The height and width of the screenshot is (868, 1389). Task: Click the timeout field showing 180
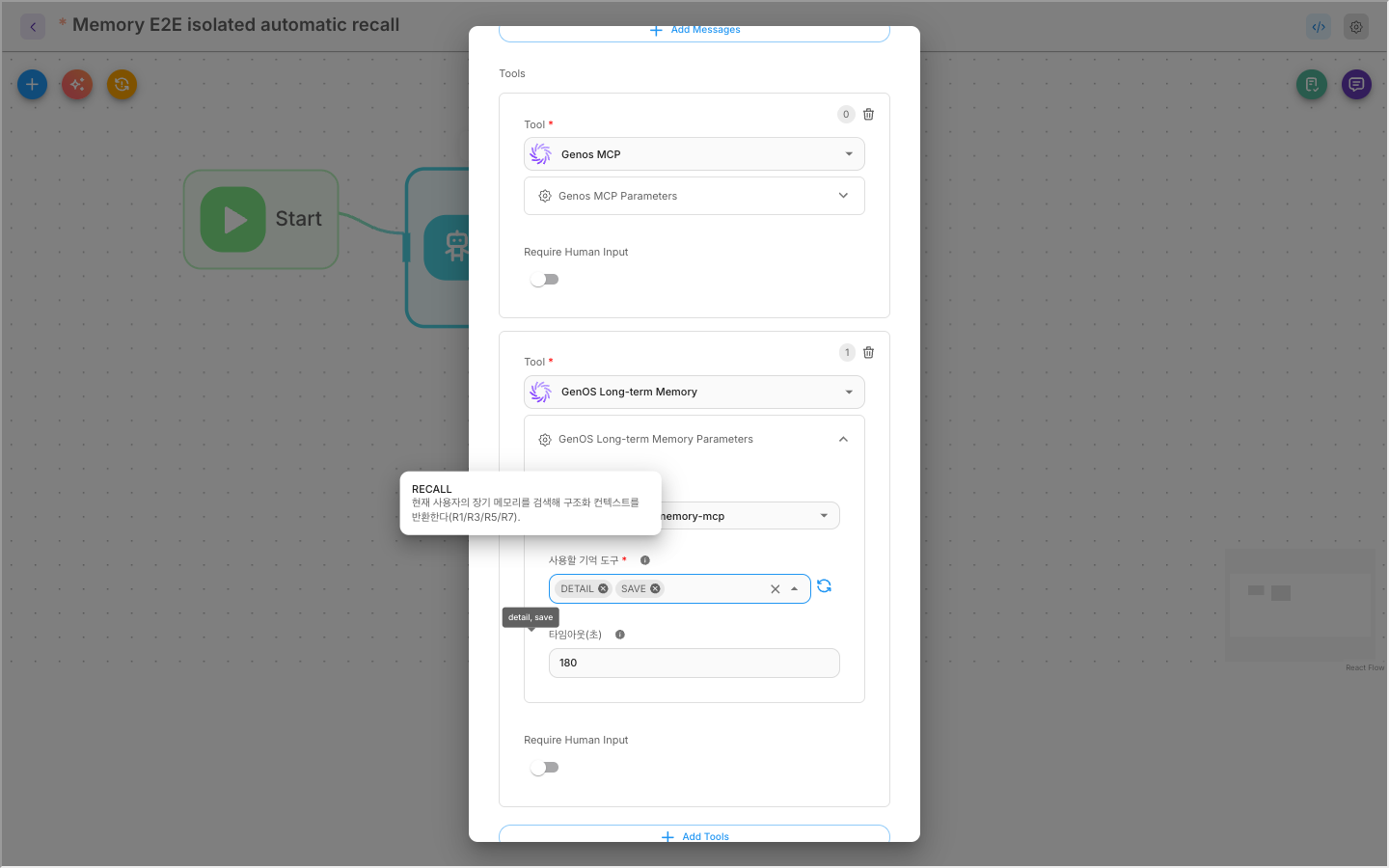pos(694,664)
